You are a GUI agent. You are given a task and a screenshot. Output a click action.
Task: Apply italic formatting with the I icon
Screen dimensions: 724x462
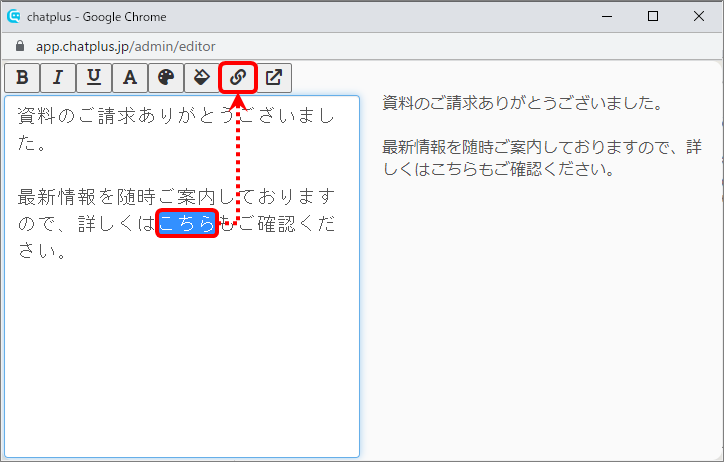58,78
